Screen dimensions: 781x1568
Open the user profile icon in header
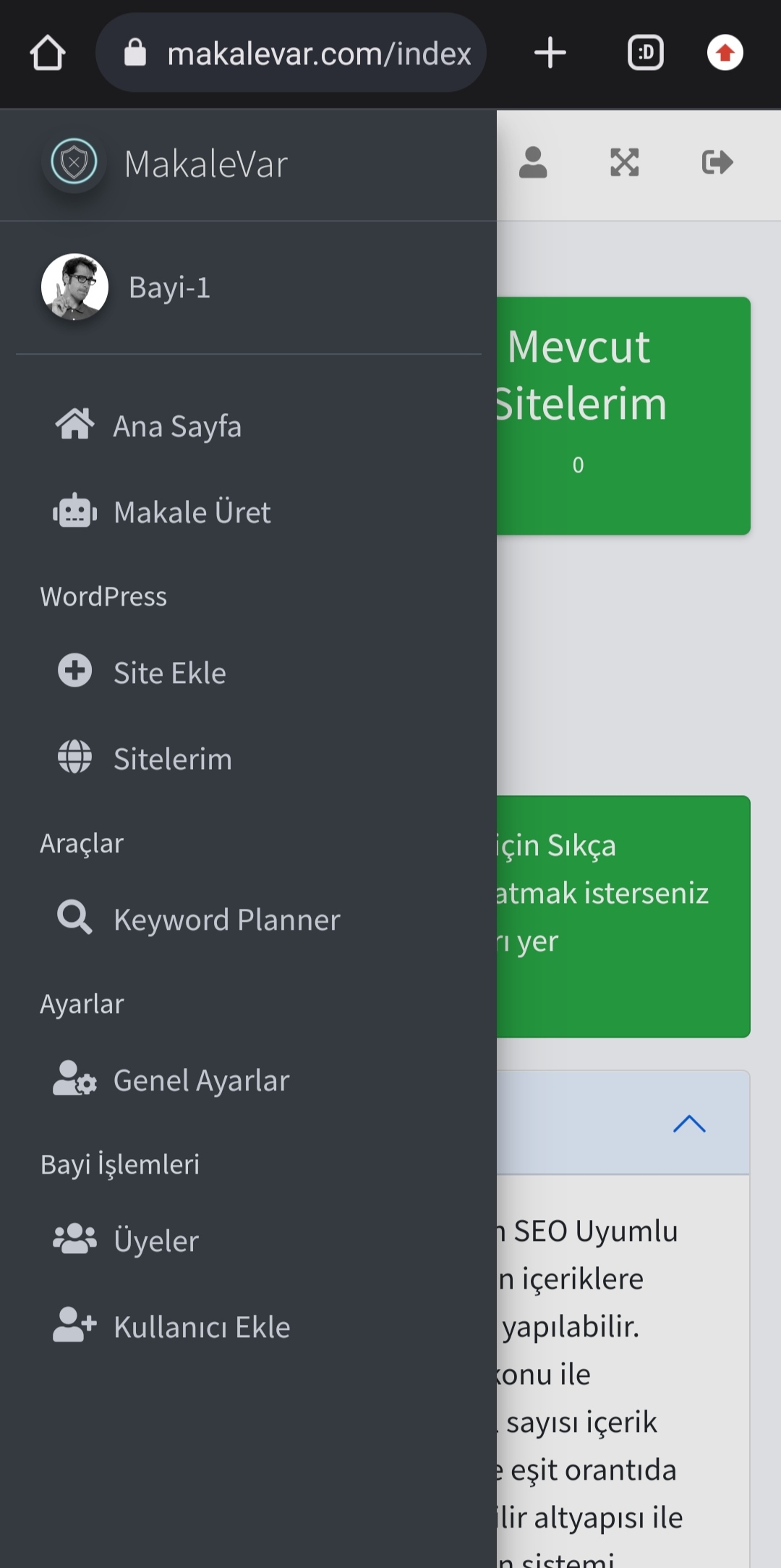pos(533,162)
